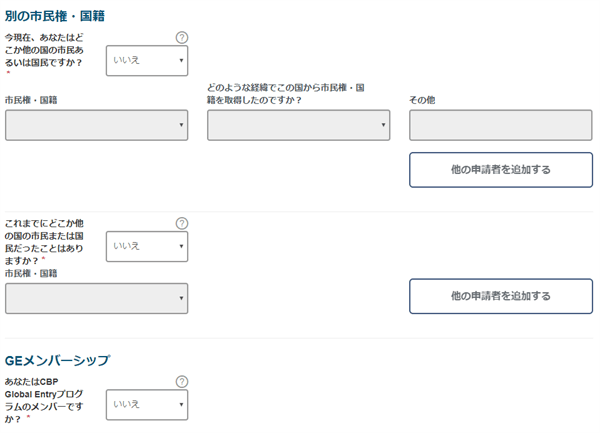Open Global Entry member いいえ dropdown
This screenshot has height=433, width=600.
click(x=147, y=405)
